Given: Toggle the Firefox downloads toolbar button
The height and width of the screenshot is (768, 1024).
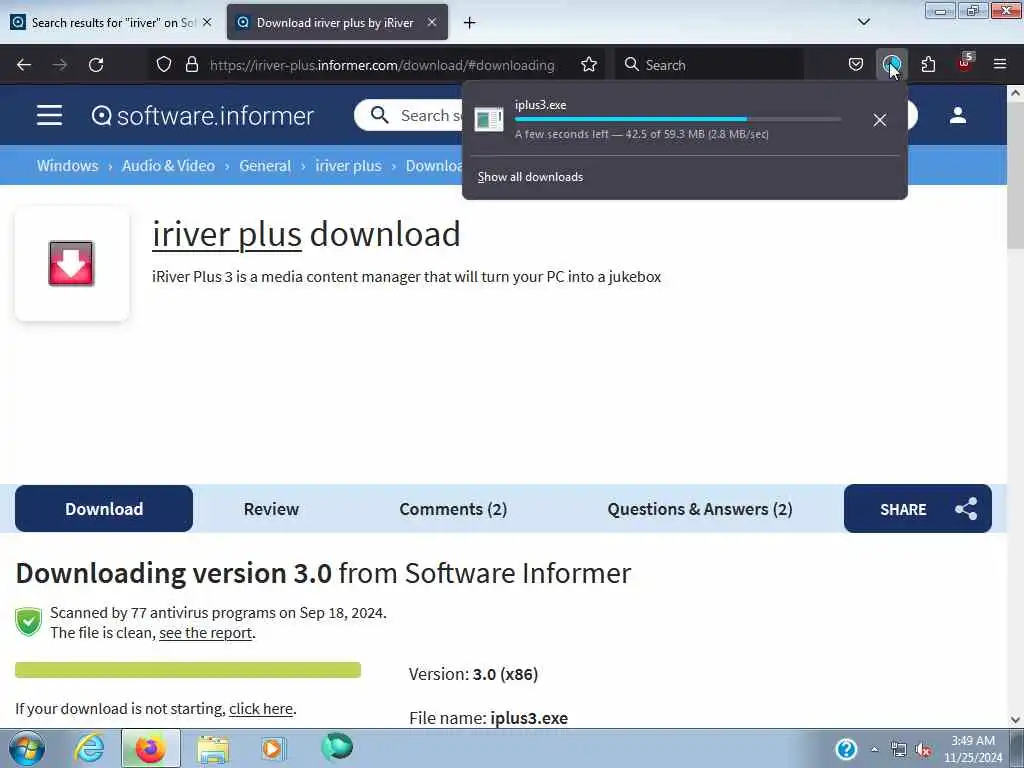Looking at the screenshot, I should (x=891, y=65).
